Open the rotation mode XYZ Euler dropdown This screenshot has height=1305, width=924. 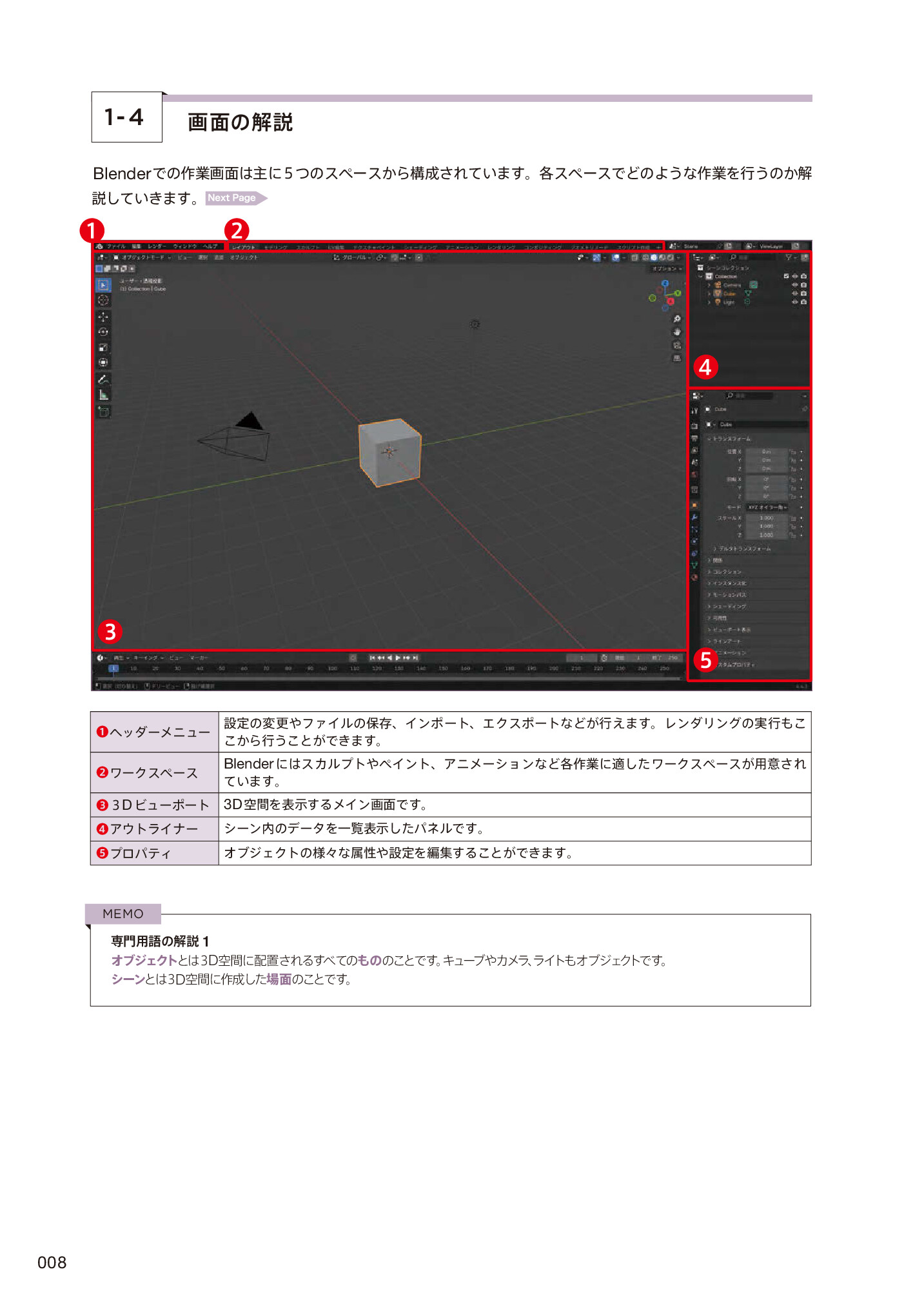[767, 507]
